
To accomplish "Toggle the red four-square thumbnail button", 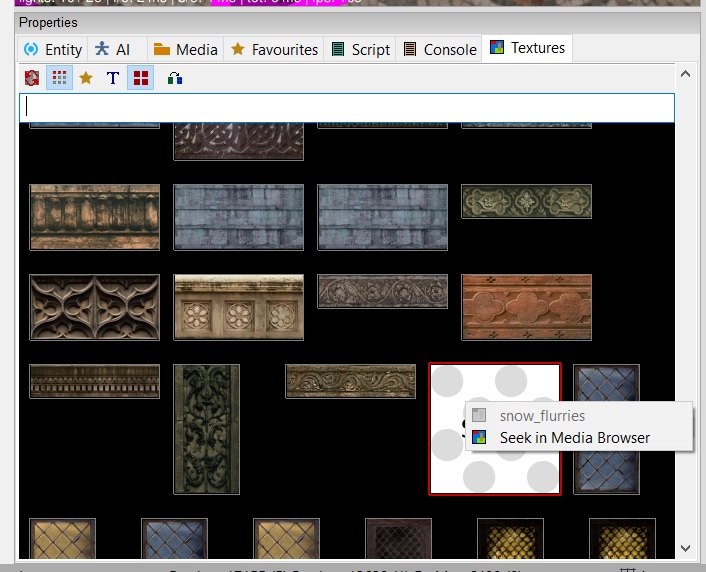I will (x=141, y=78).
